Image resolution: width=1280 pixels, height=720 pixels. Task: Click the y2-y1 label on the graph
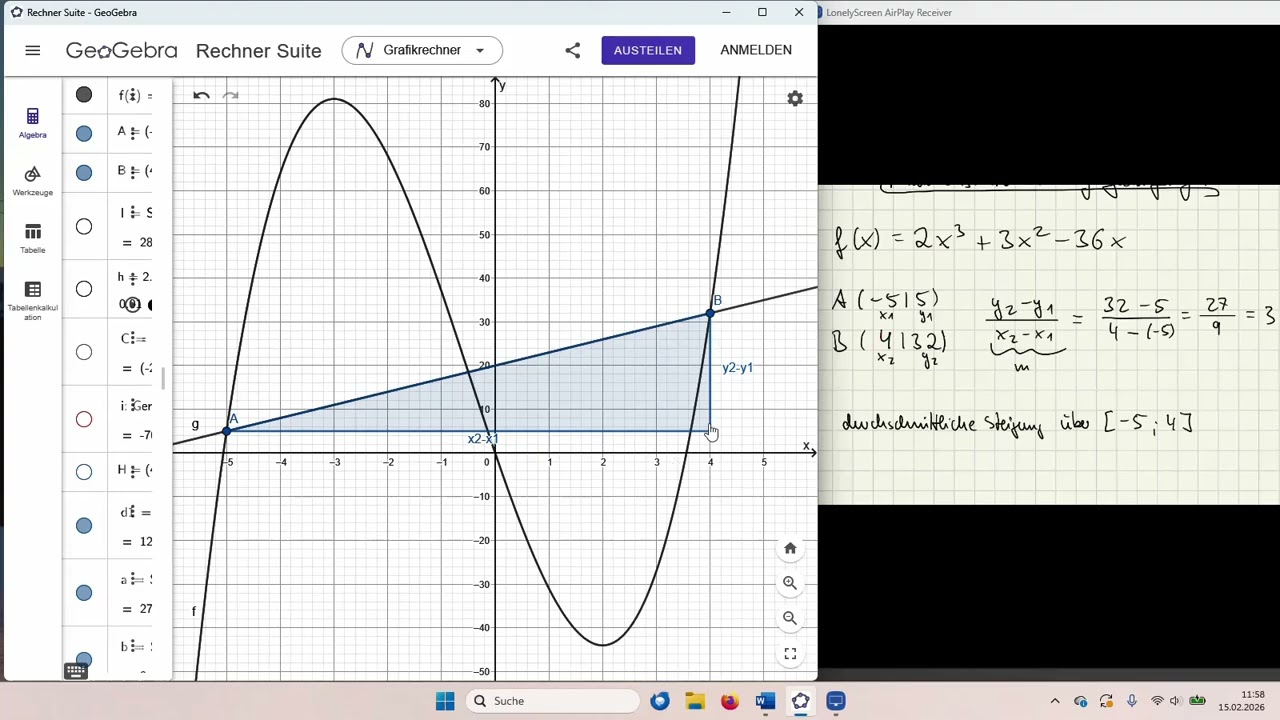737,368
